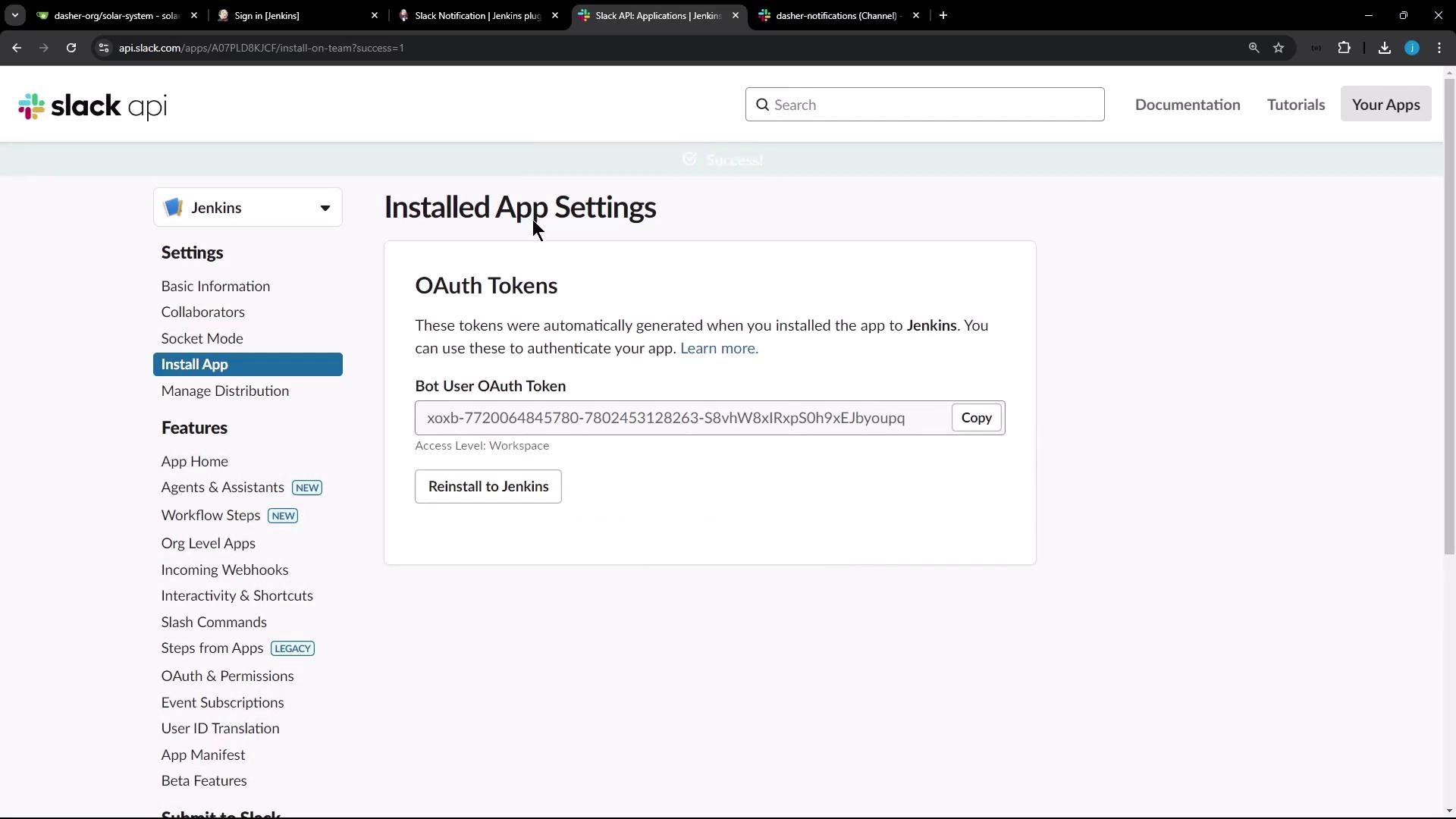The height and width of the screenshot is (819, 1456).
Task: Open the Chrome three-dot menu
Action: (1439, 48)
